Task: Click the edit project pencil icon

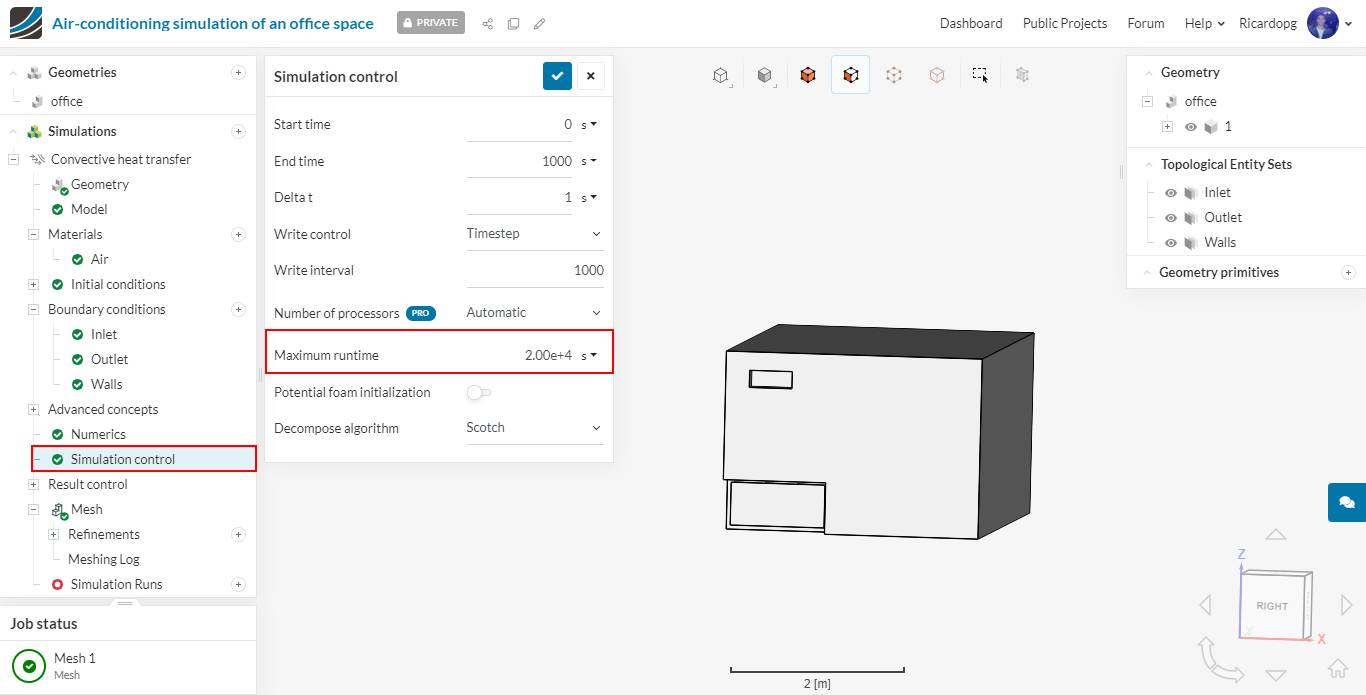Action: coord(540,23)
